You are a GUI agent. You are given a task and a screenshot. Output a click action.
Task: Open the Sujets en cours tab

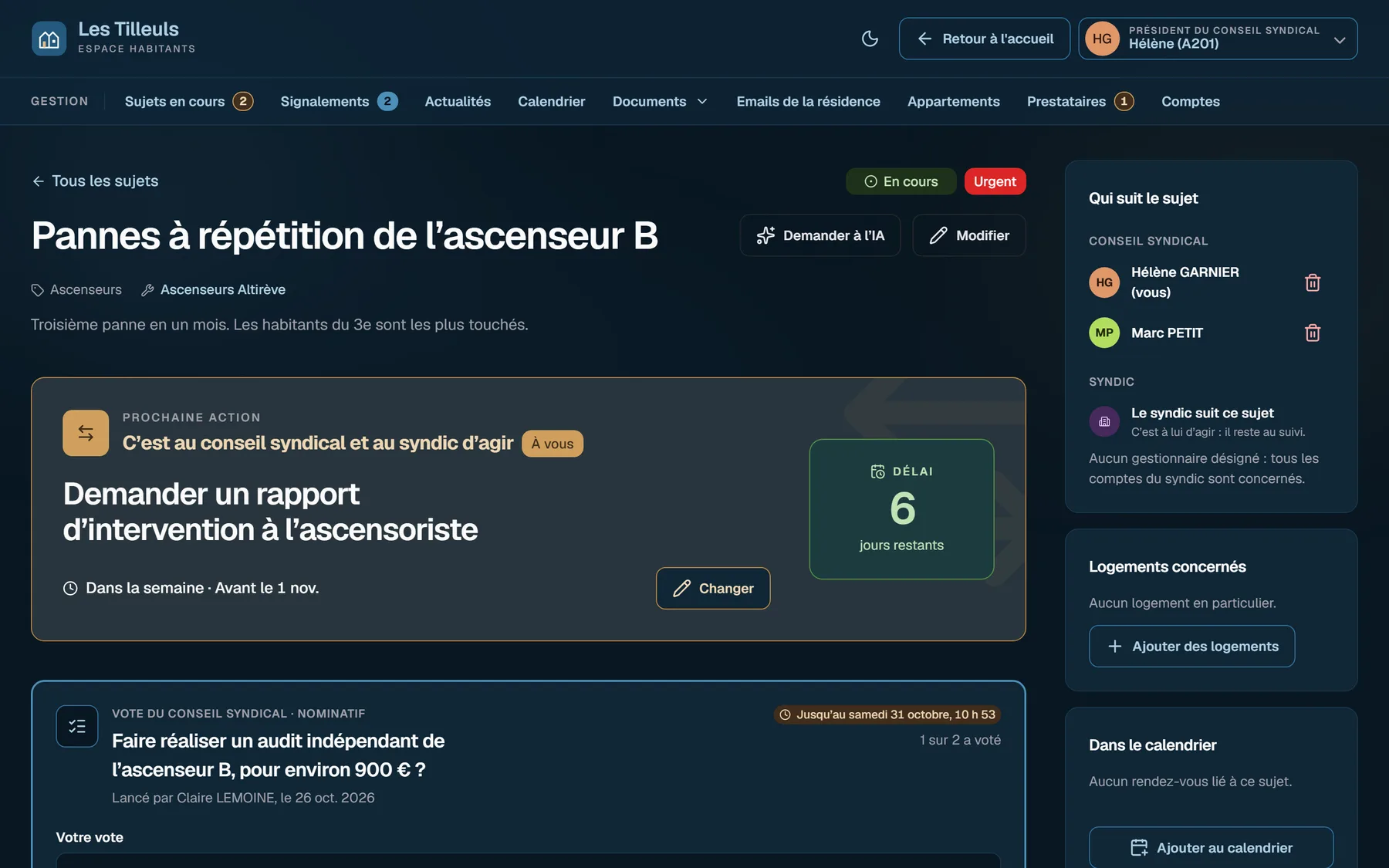point(188,101)
